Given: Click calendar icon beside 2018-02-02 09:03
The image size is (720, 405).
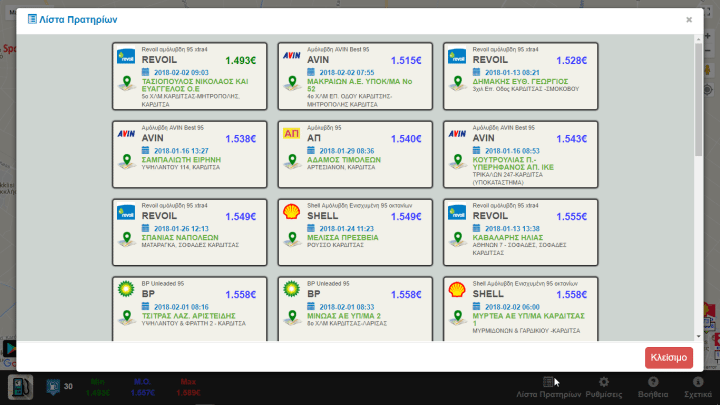Looking at the screenshot, I should pyautogui.click(x=146, y=72).
